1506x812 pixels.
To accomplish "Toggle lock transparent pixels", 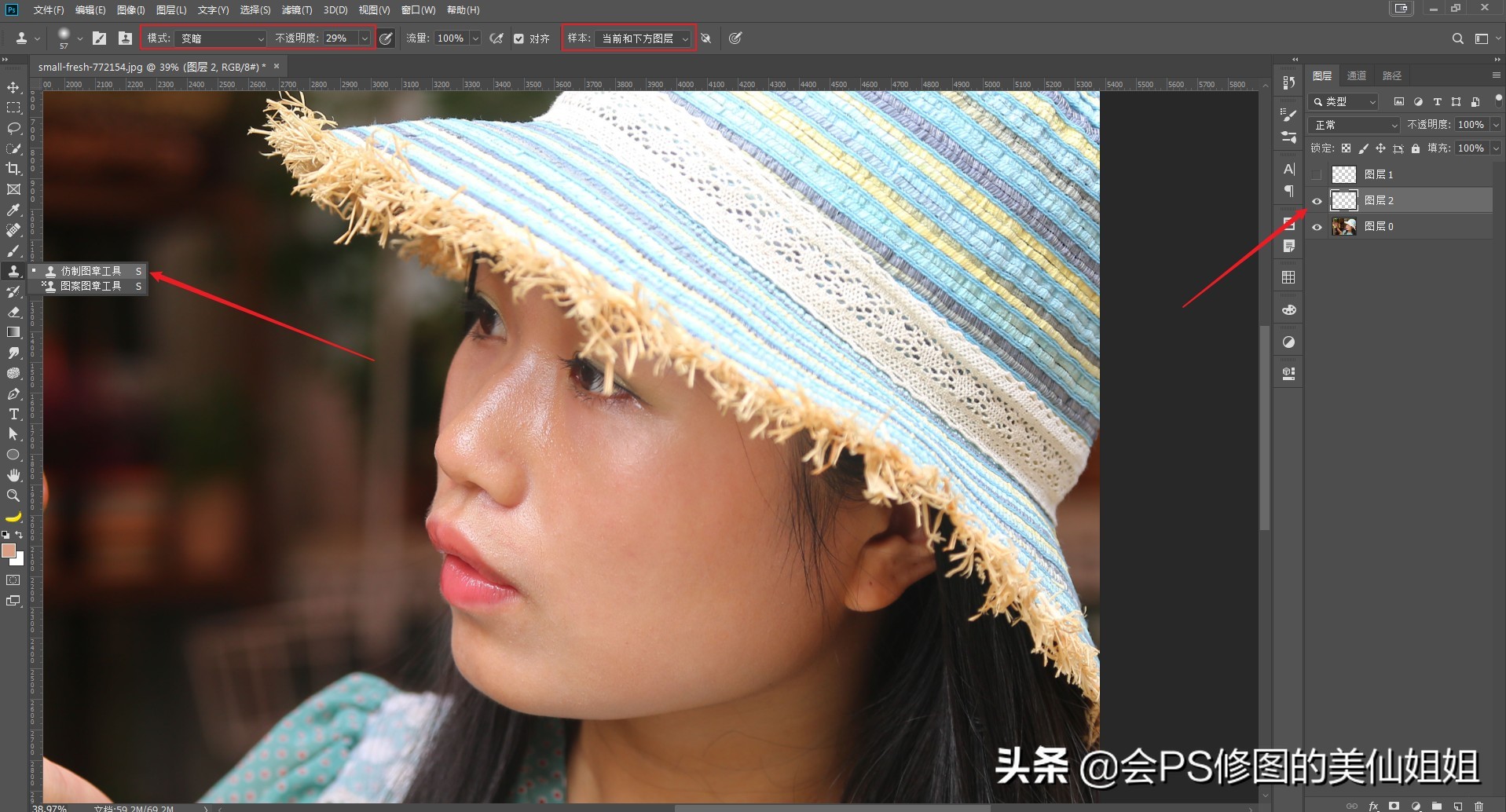I will [x=1346, y=148].
